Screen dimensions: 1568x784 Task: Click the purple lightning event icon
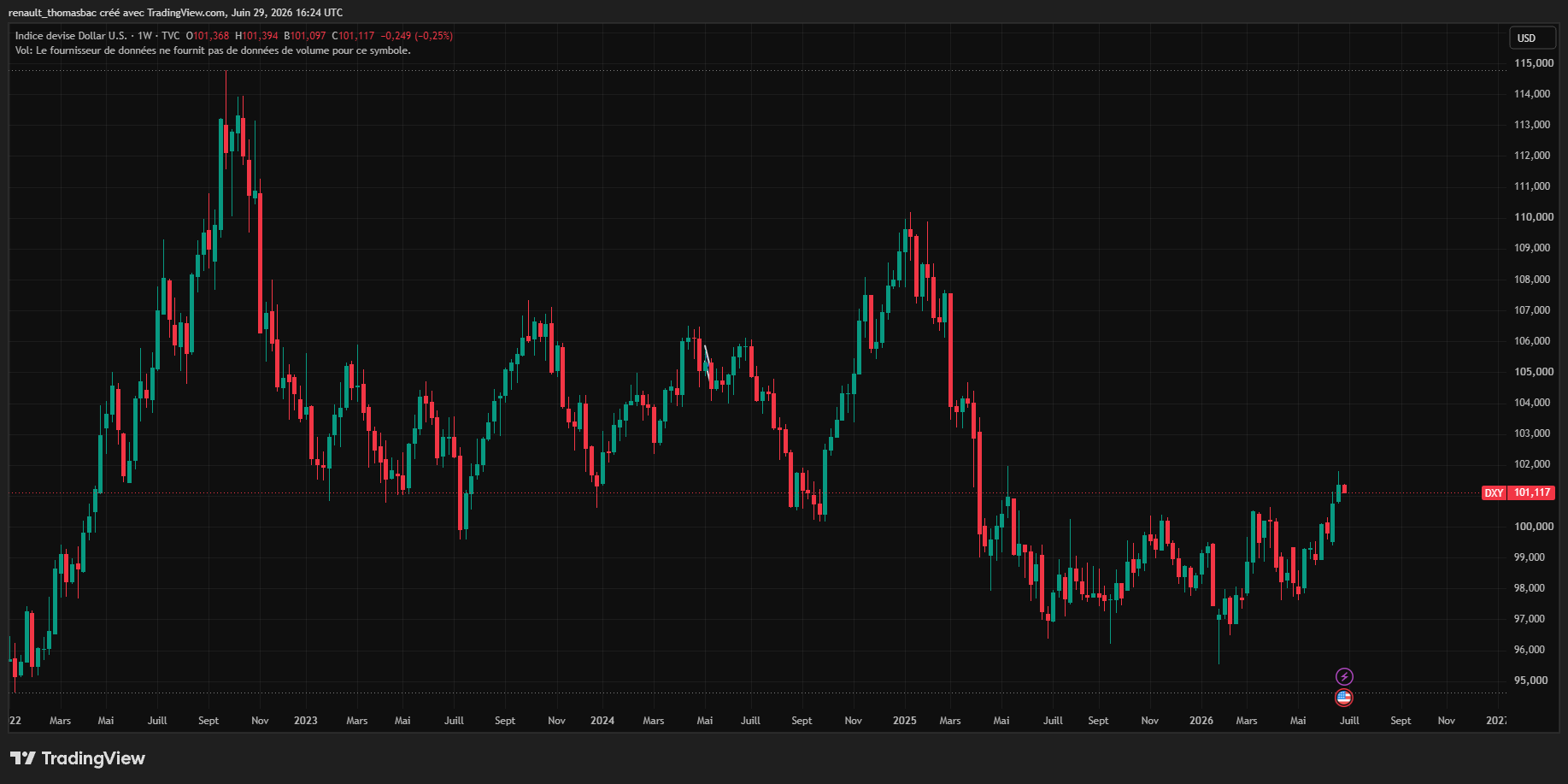[1344, 677]
